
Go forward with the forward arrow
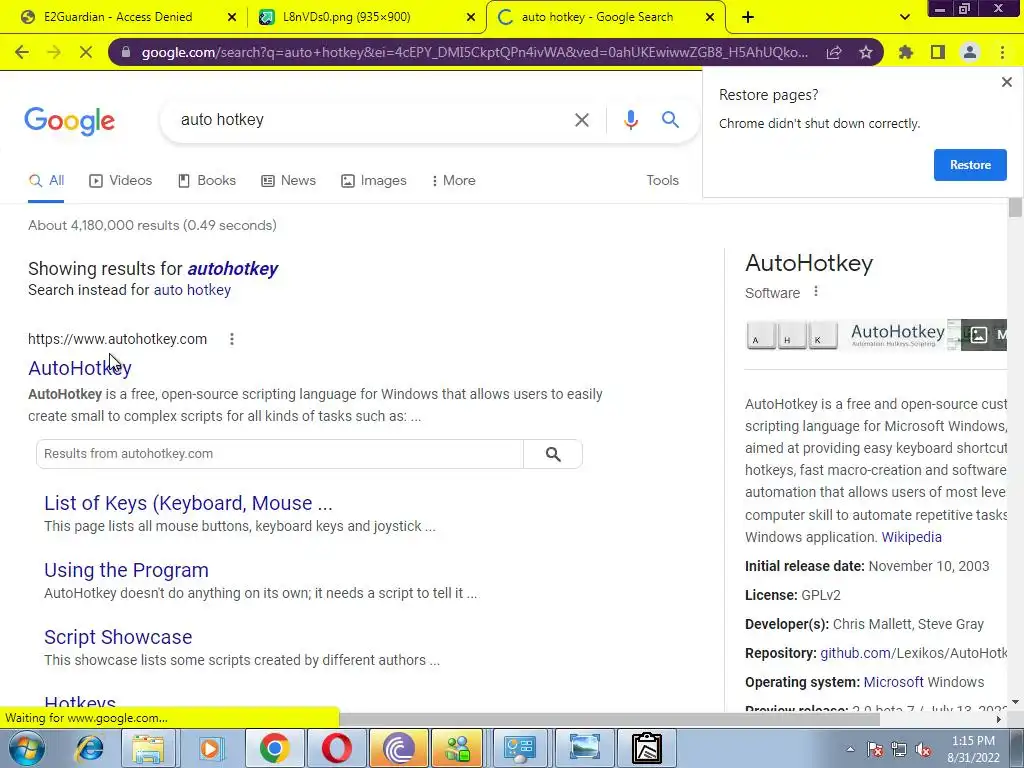pos(54,52)
